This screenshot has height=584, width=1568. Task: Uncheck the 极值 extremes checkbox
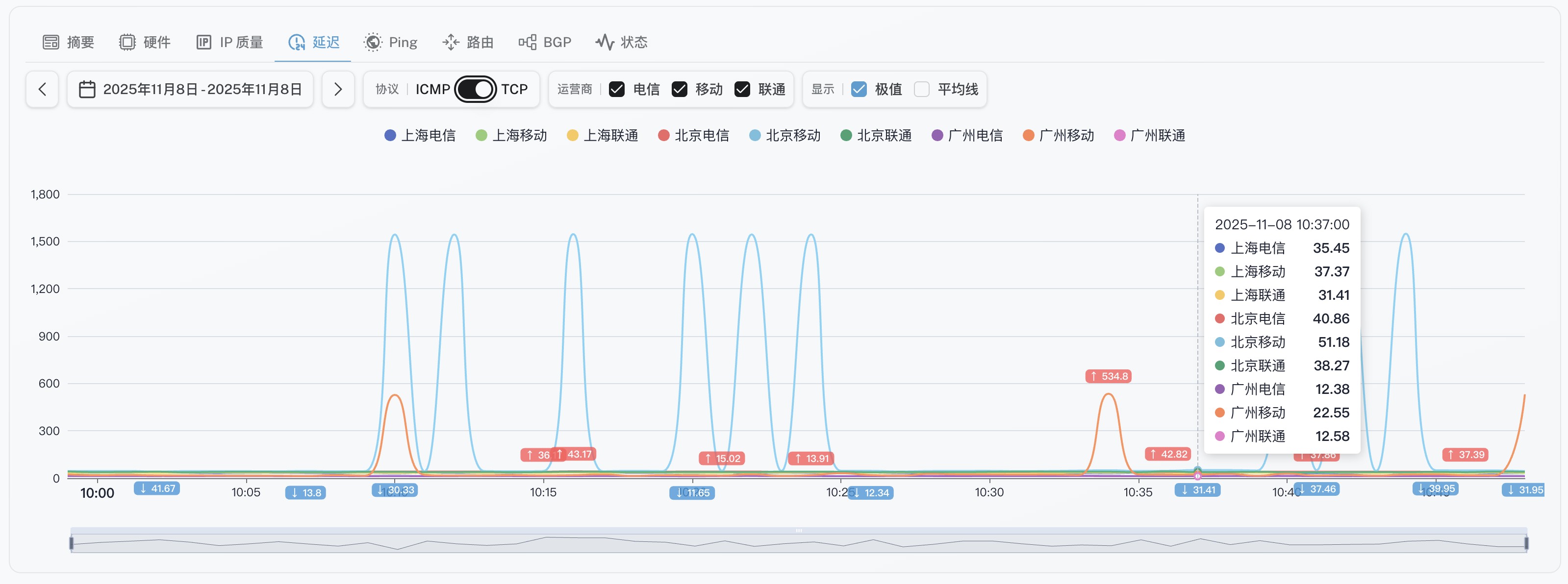859,90
